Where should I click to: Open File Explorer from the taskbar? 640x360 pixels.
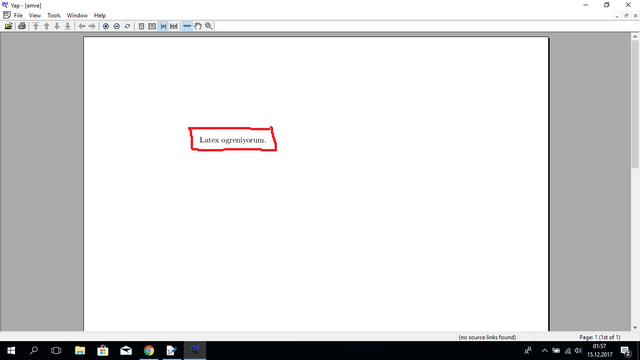pos(80,351)
